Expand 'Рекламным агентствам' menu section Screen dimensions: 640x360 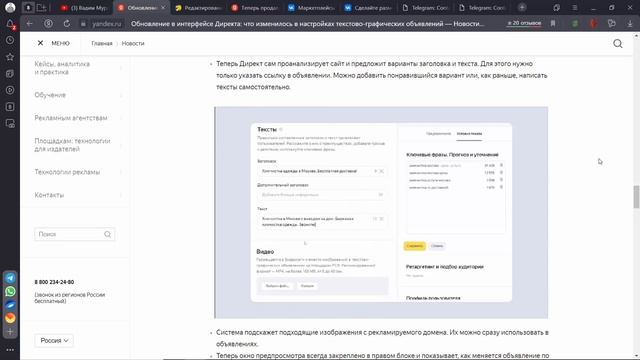pyautogui.click(x=78, y=118)
